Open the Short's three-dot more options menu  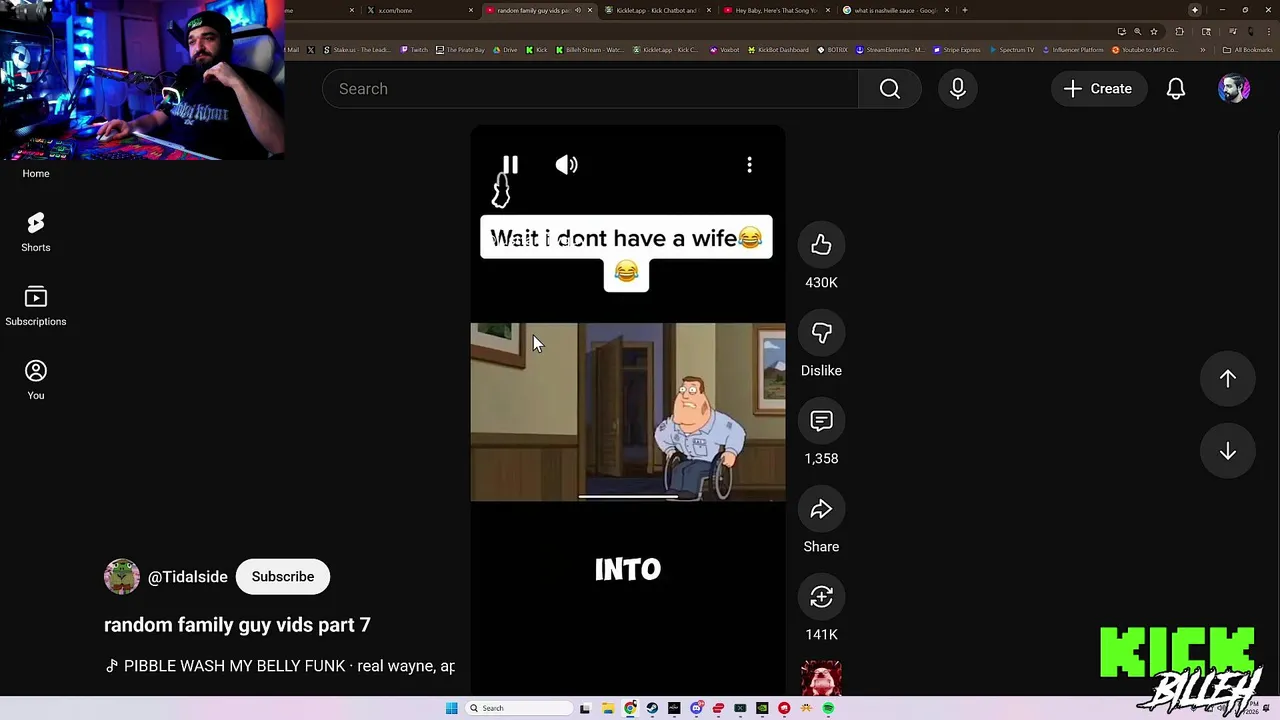pos(749,165)
